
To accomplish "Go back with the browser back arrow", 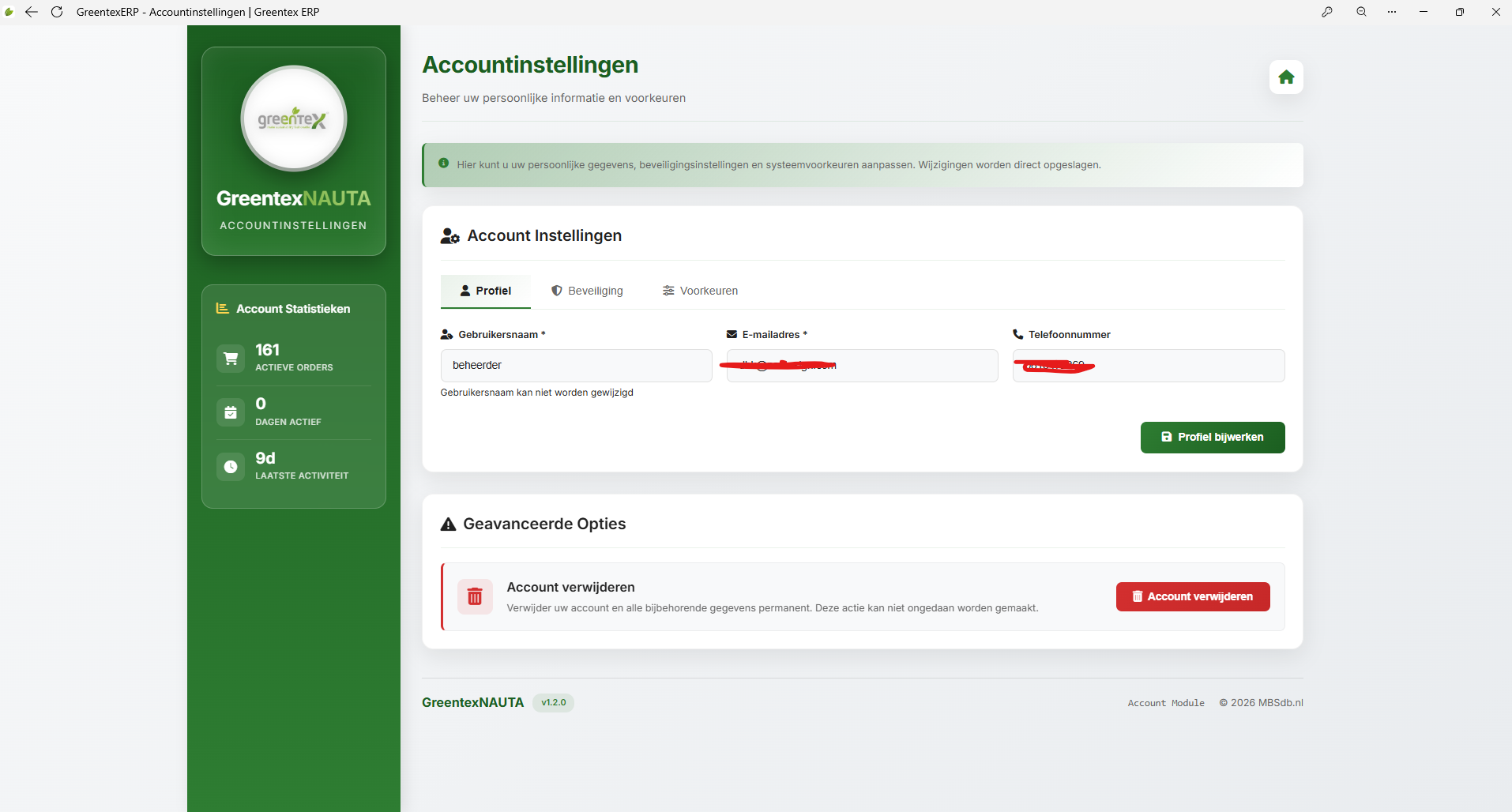I will point(32,12).
